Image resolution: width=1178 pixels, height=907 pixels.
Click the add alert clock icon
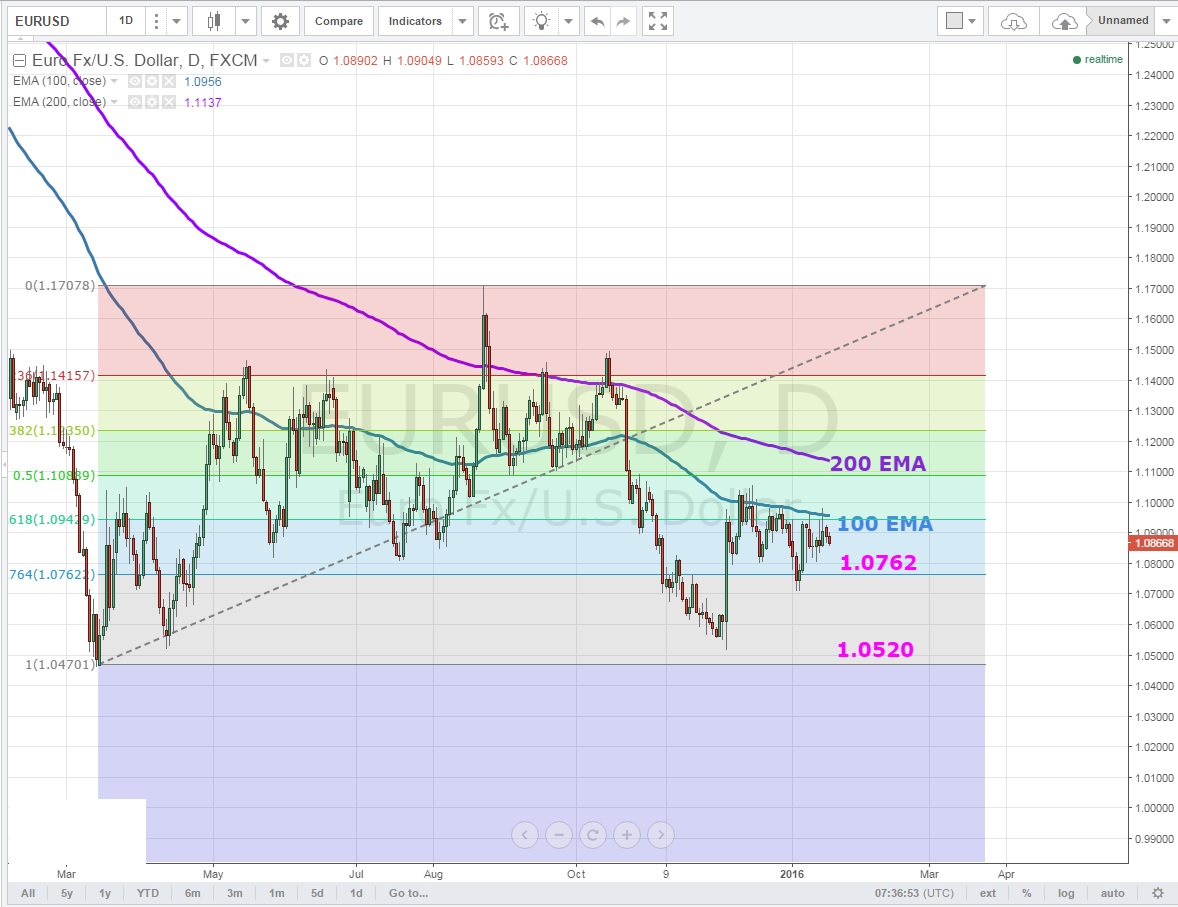[x=498, y=21]
